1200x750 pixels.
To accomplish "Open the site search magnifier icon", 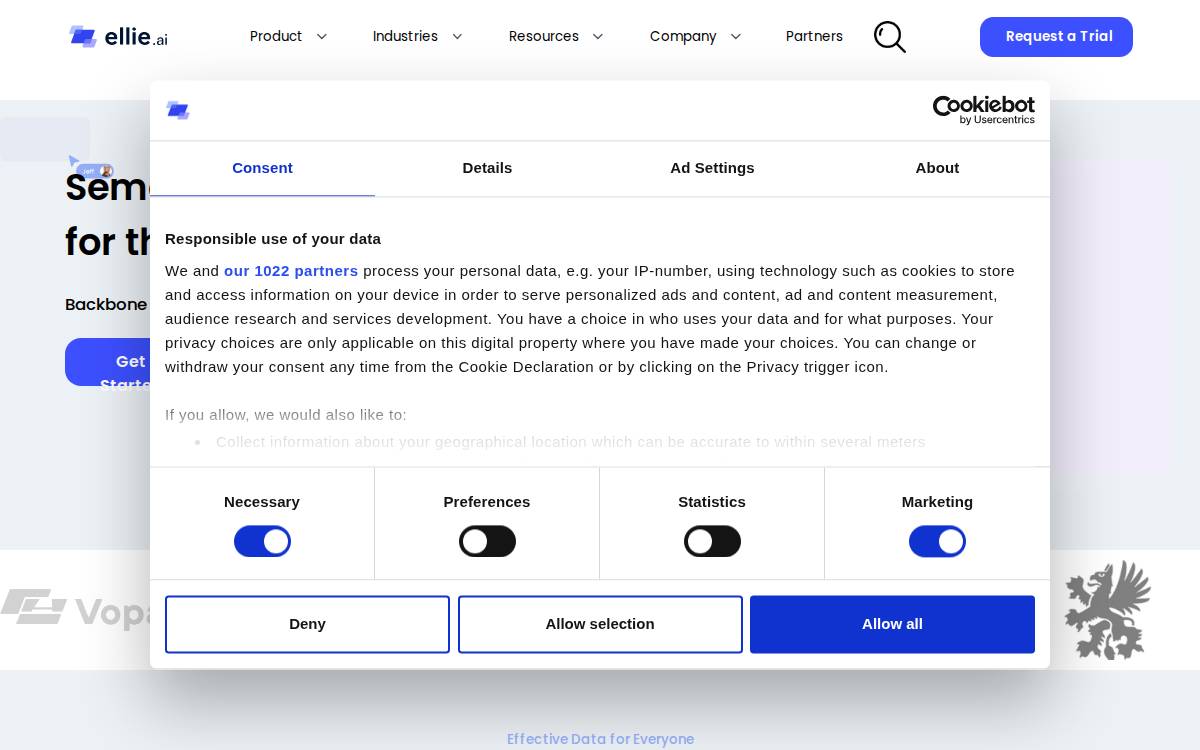I will tap(890, 37).
